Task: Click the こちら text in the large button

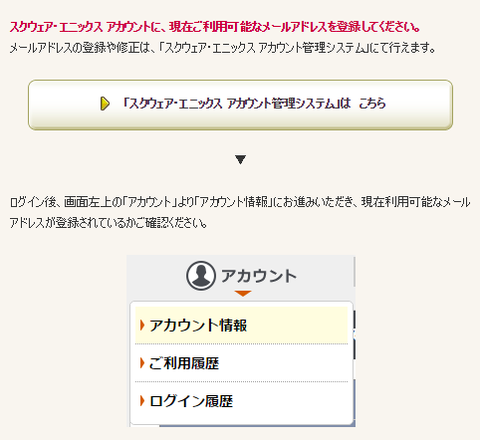Action: 372,104
